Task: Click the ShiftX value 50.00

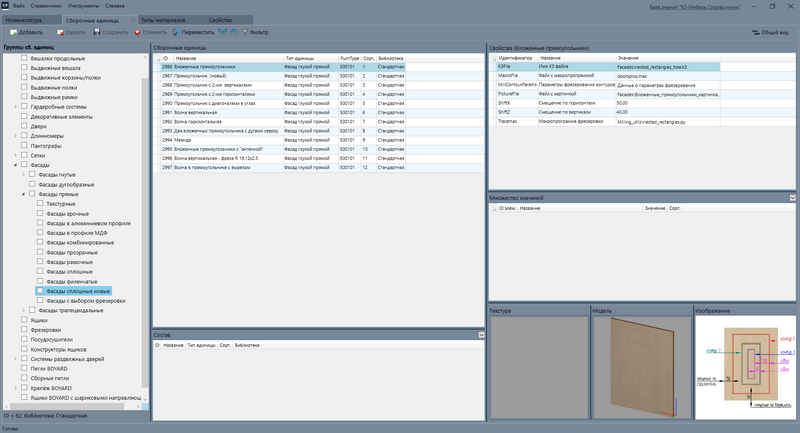Action: 622,104
